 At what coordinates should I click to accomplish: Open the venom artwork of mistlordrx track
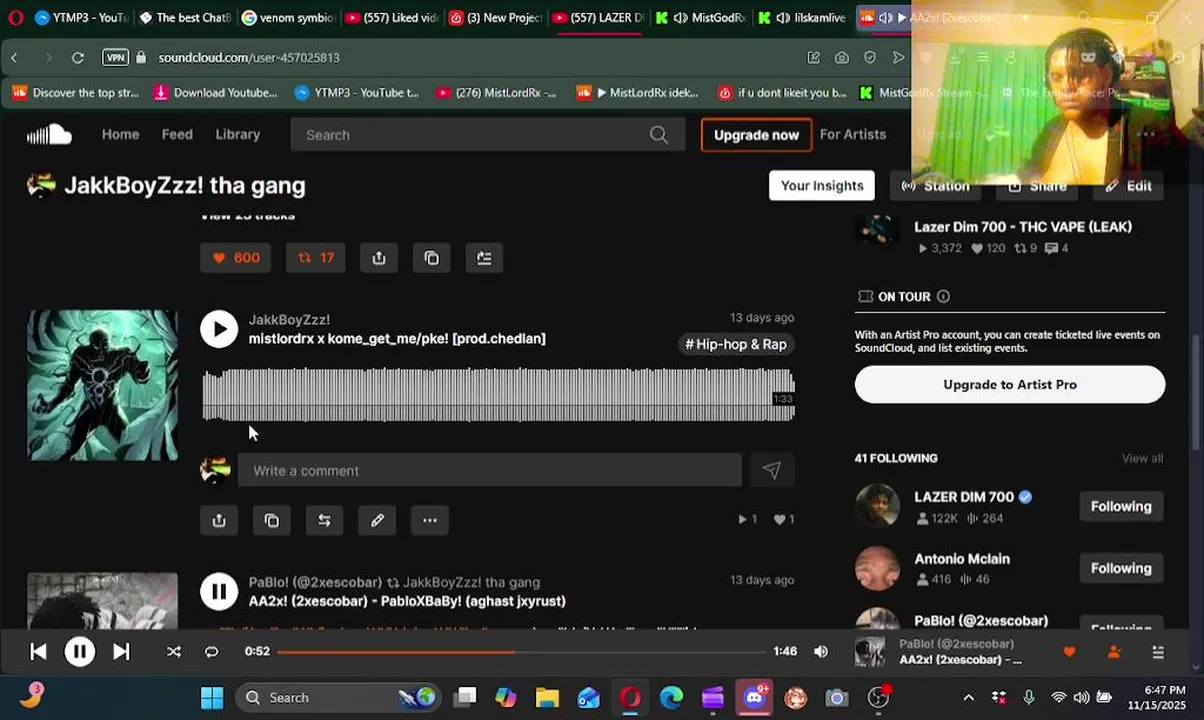point(102,385)
